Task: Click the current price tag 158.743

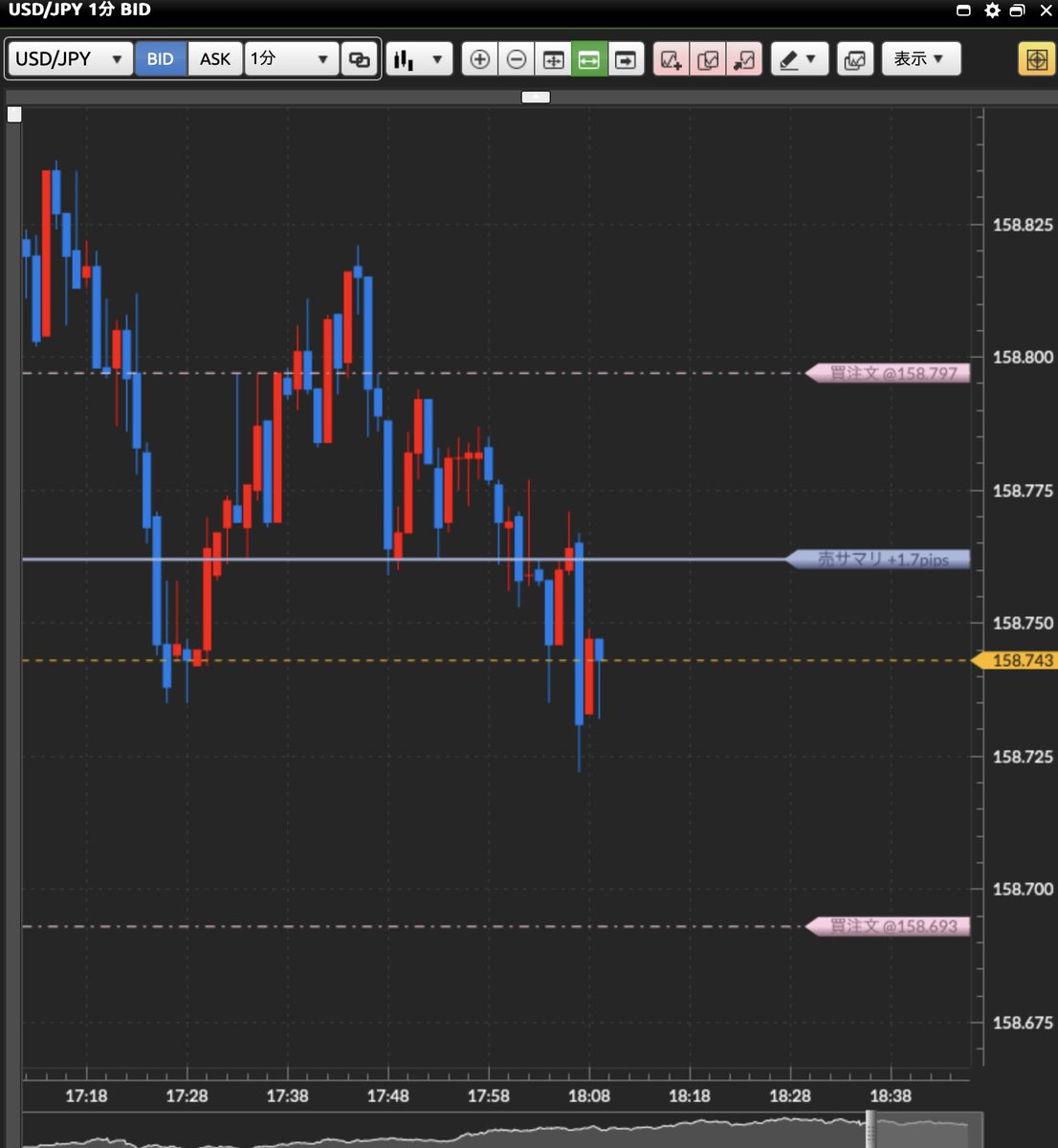Action: 1013,660
